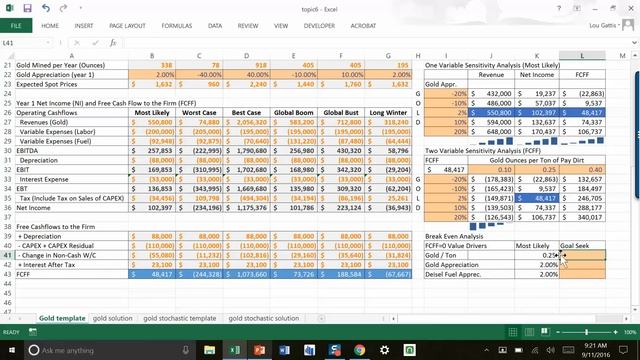
Task: Open the Action Center notification icon
Action: tap(623, 350)
